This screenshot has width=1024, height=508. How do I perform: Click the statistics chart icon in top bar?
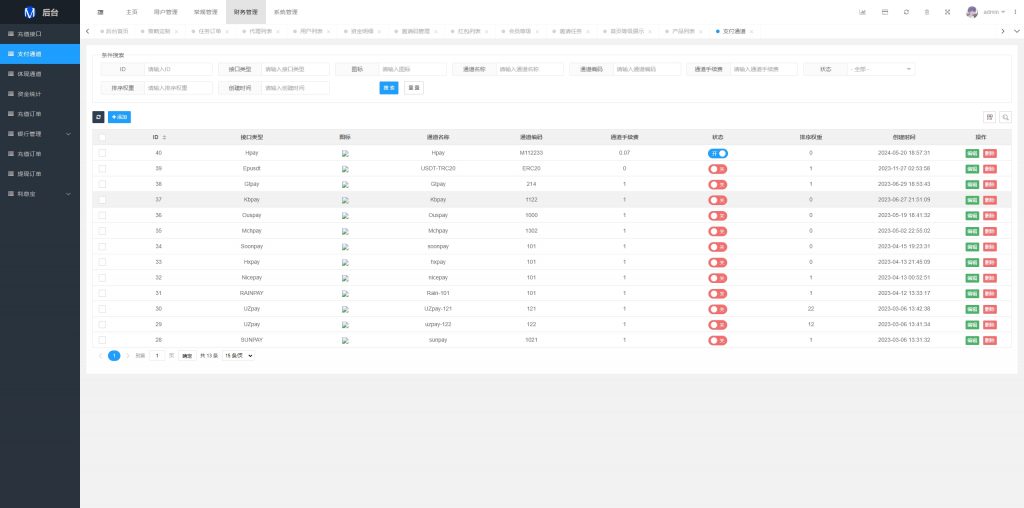862,12
